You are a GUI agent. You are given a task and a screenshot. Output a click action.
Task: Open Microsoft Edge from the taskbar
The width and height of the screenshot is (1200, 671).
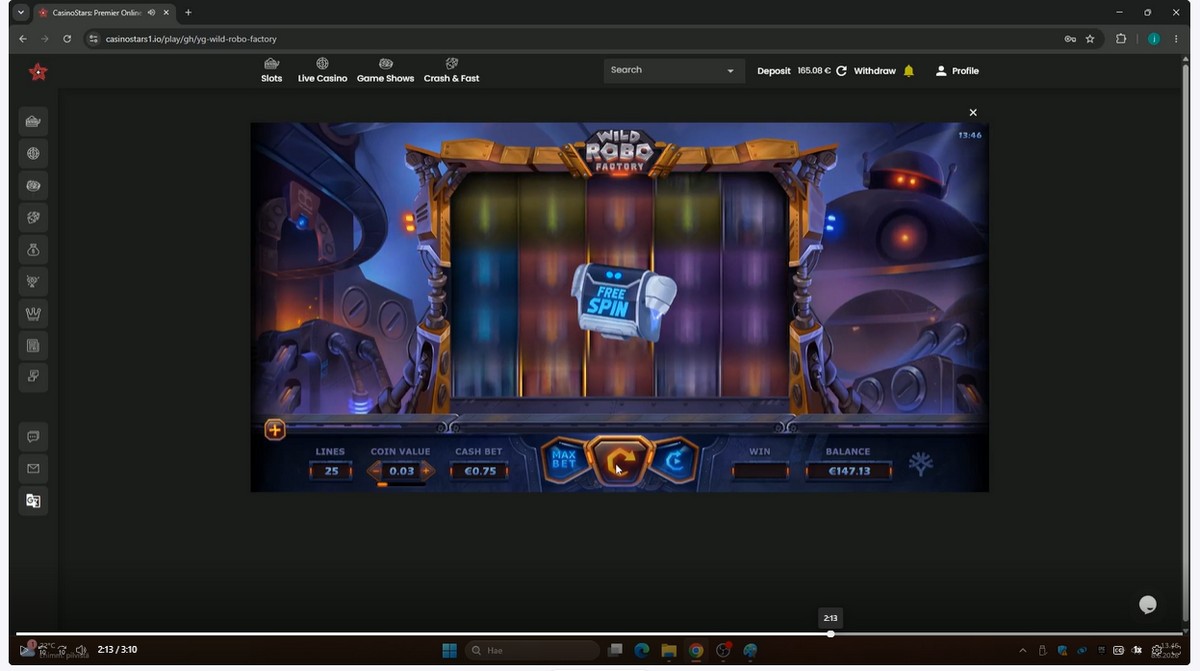click(x=642, y=651)
